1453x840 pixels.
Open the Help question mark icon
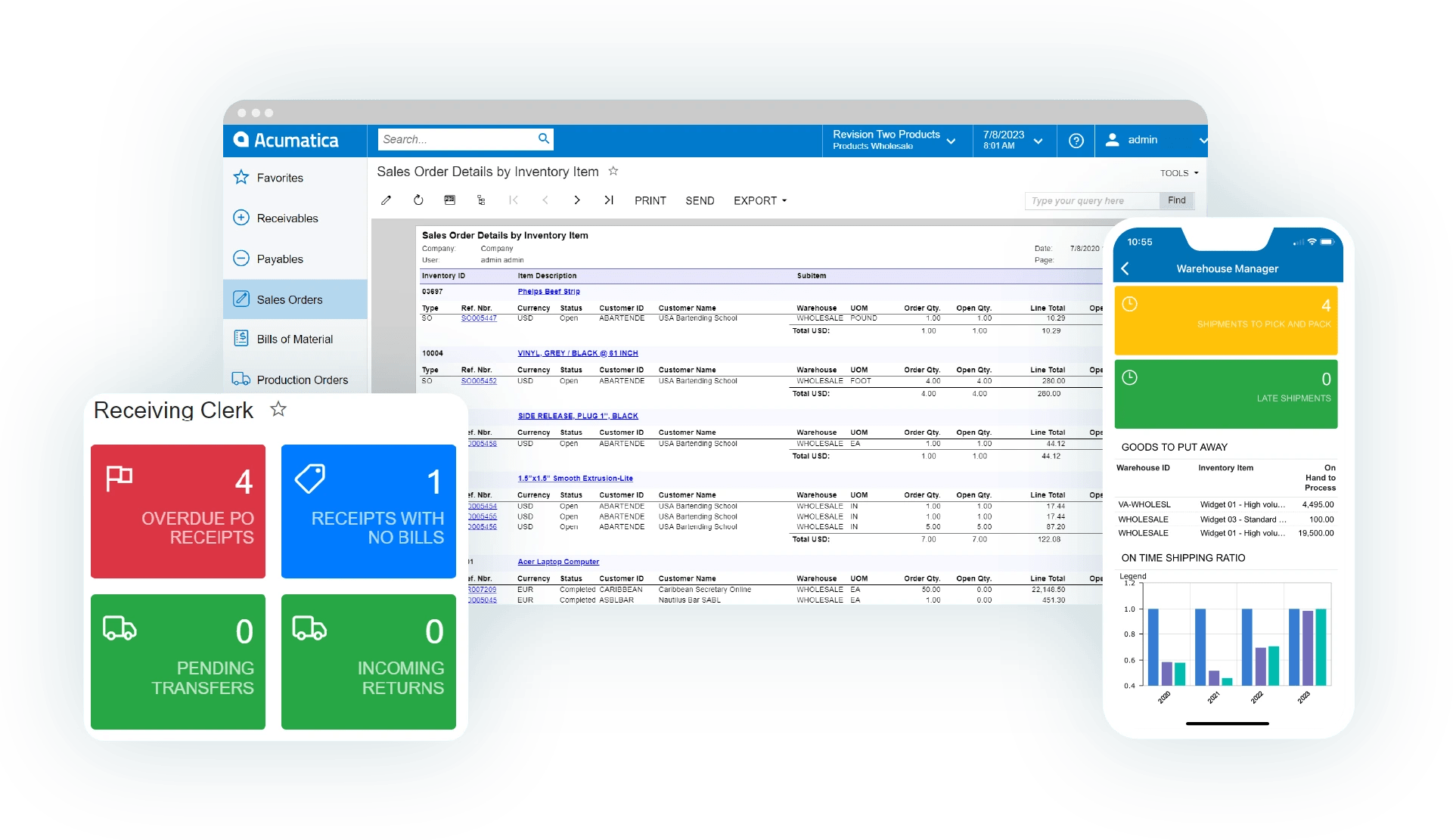pos(1076,141)
